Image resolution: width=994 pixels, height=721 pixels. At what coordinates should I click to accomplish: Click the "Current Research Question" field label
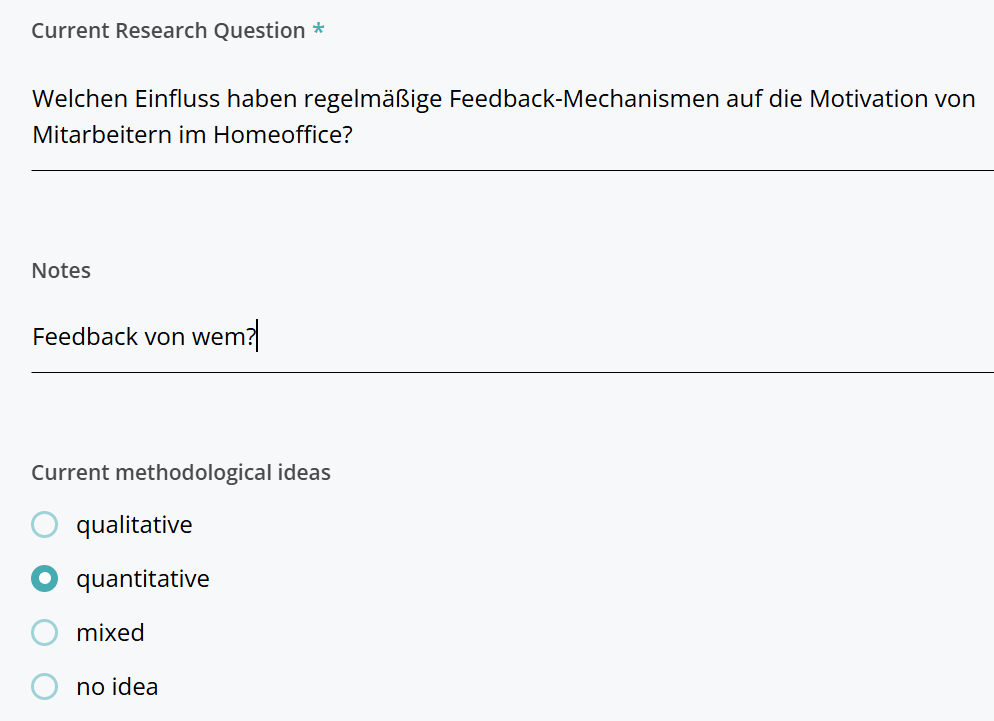168,31
